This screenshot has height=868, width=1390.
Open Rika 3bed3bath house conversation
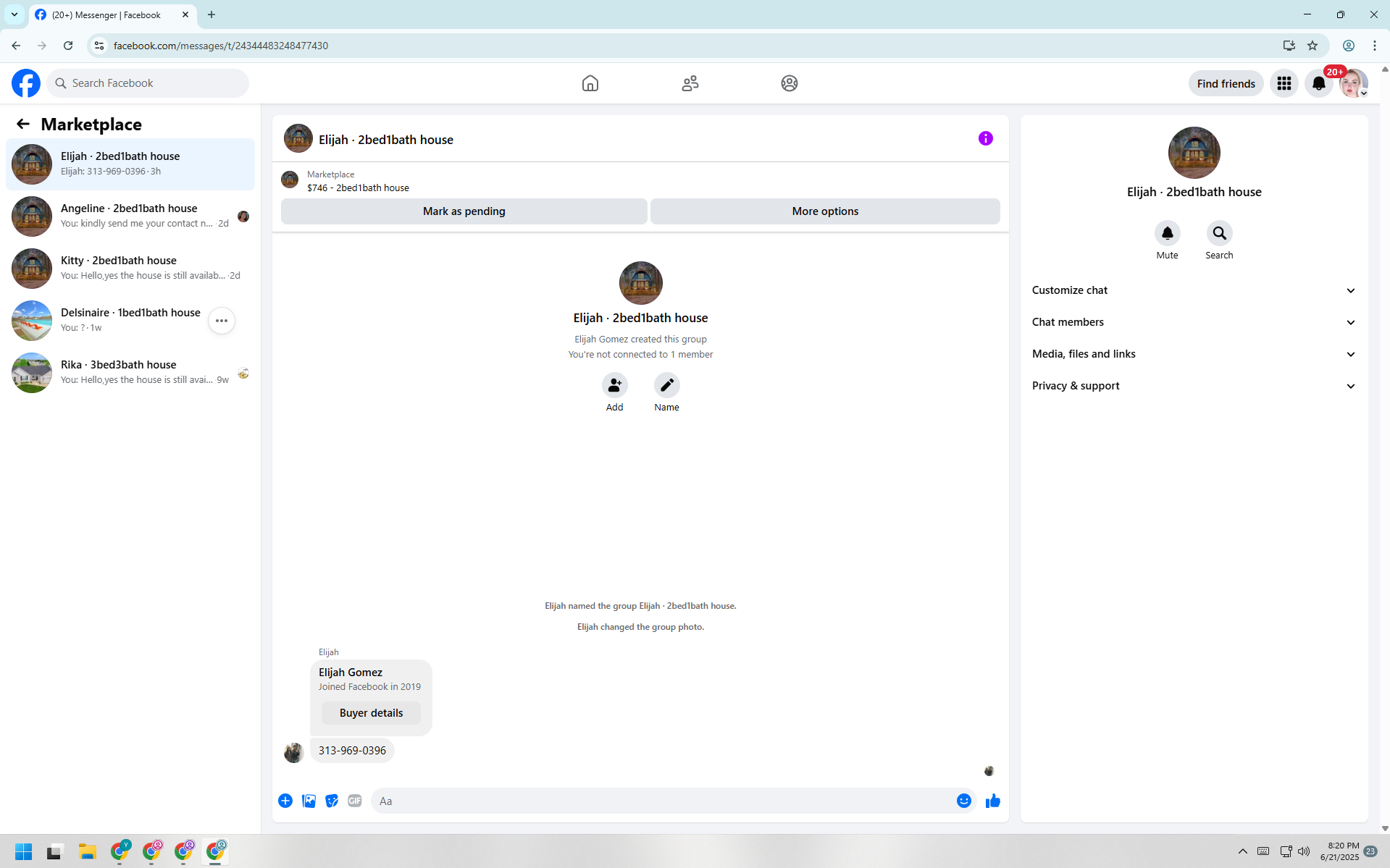[130, 373]
